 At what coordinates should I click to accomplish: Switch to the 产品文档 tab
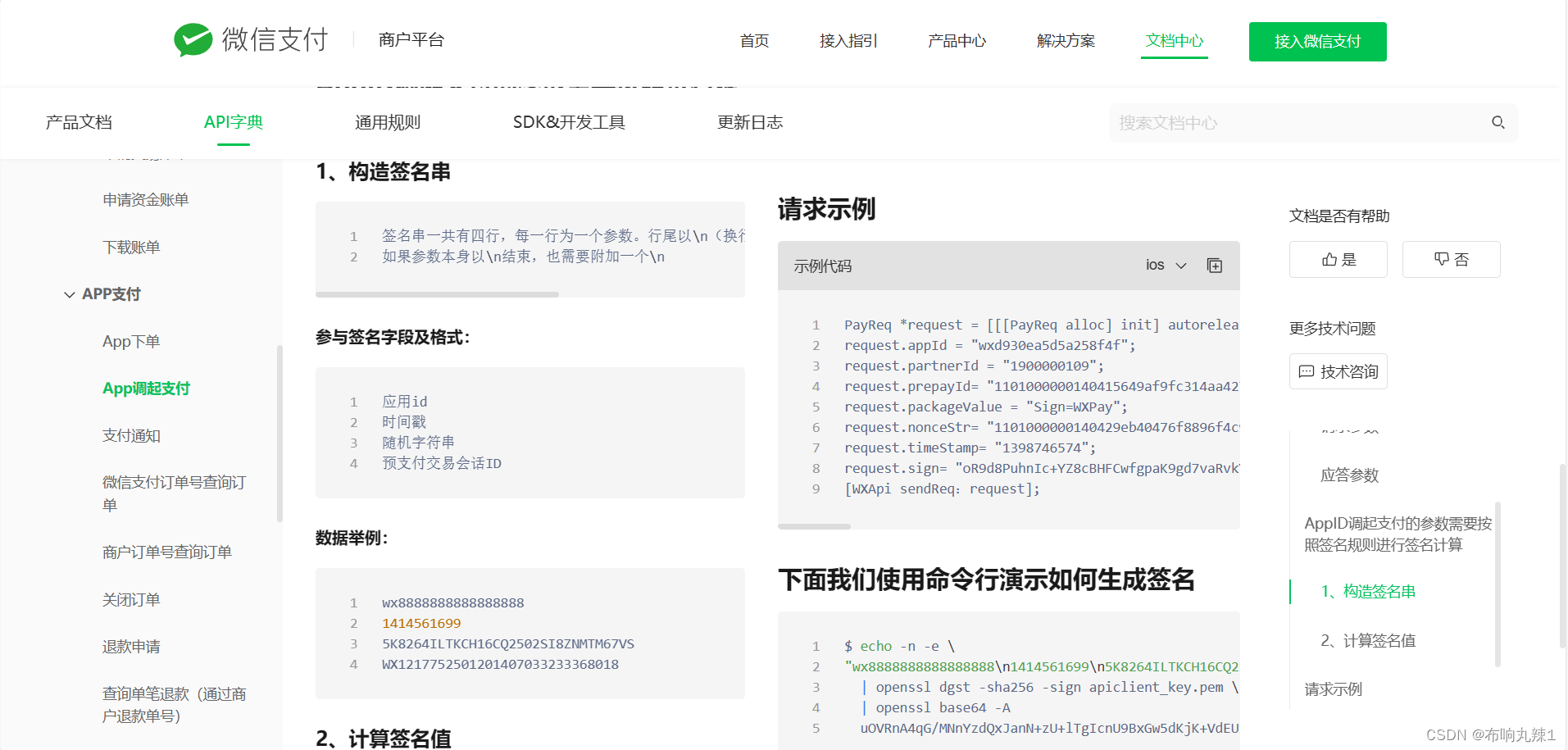[x=79, y=122]
